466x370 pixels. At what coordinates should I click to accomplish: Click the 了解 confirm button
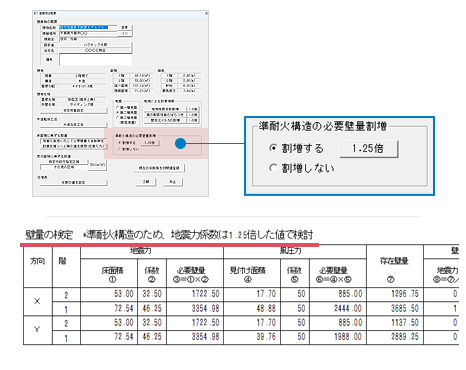[x=146, y=182]
